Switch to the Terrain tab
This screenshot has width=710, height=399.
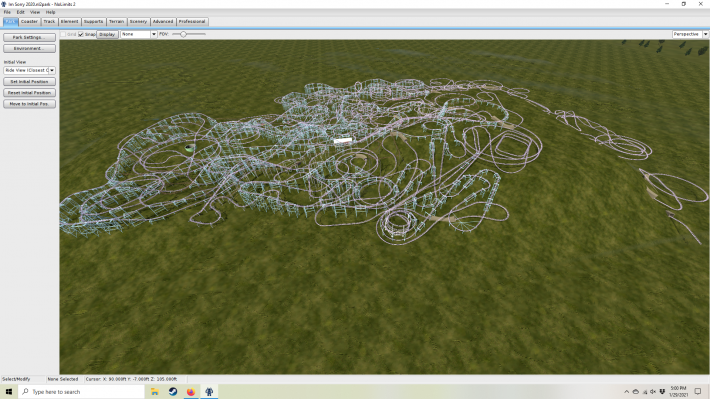point(116,22)
